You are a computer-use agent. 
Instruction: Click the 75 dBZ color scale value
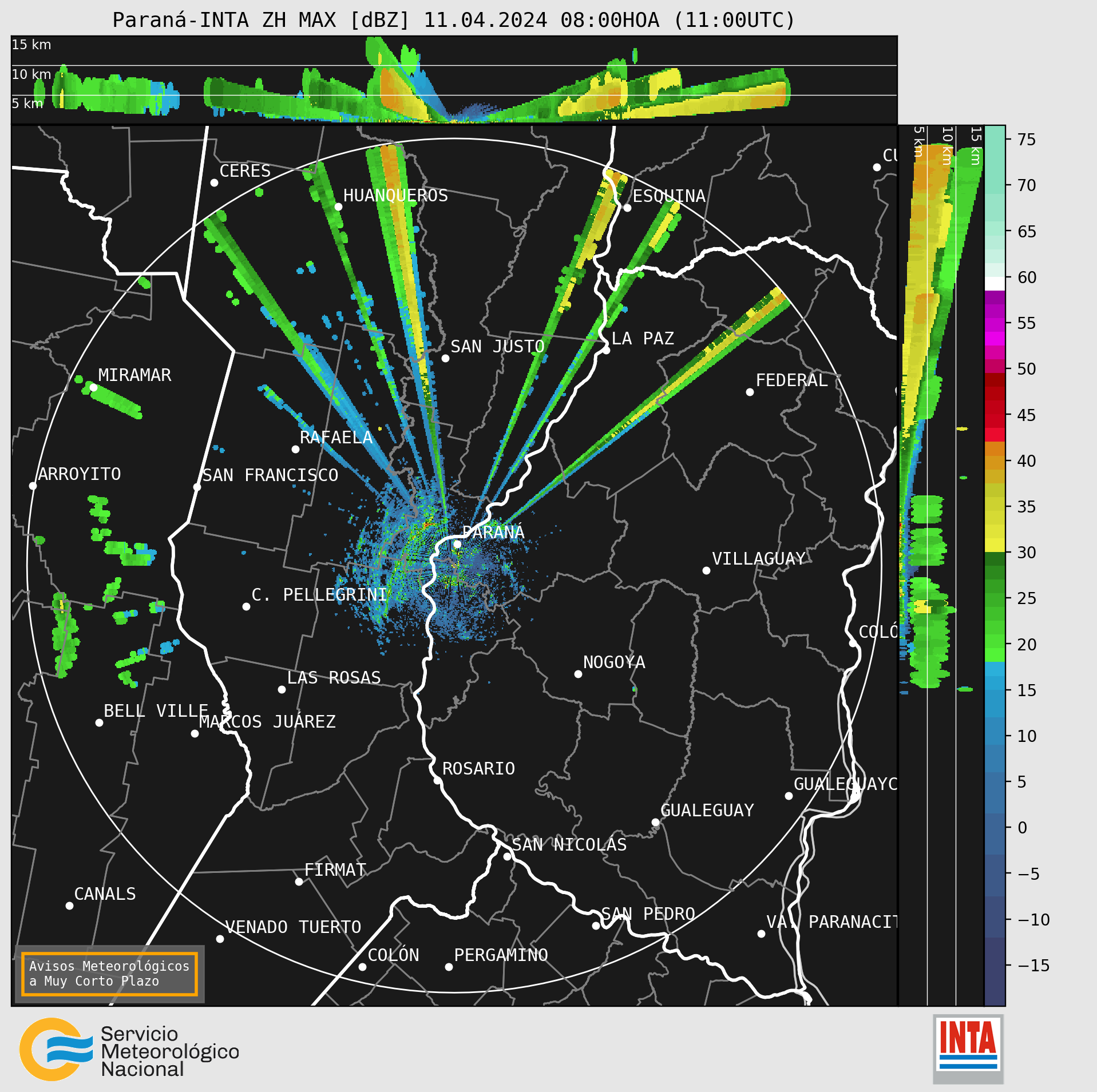tap(1027, 140)
